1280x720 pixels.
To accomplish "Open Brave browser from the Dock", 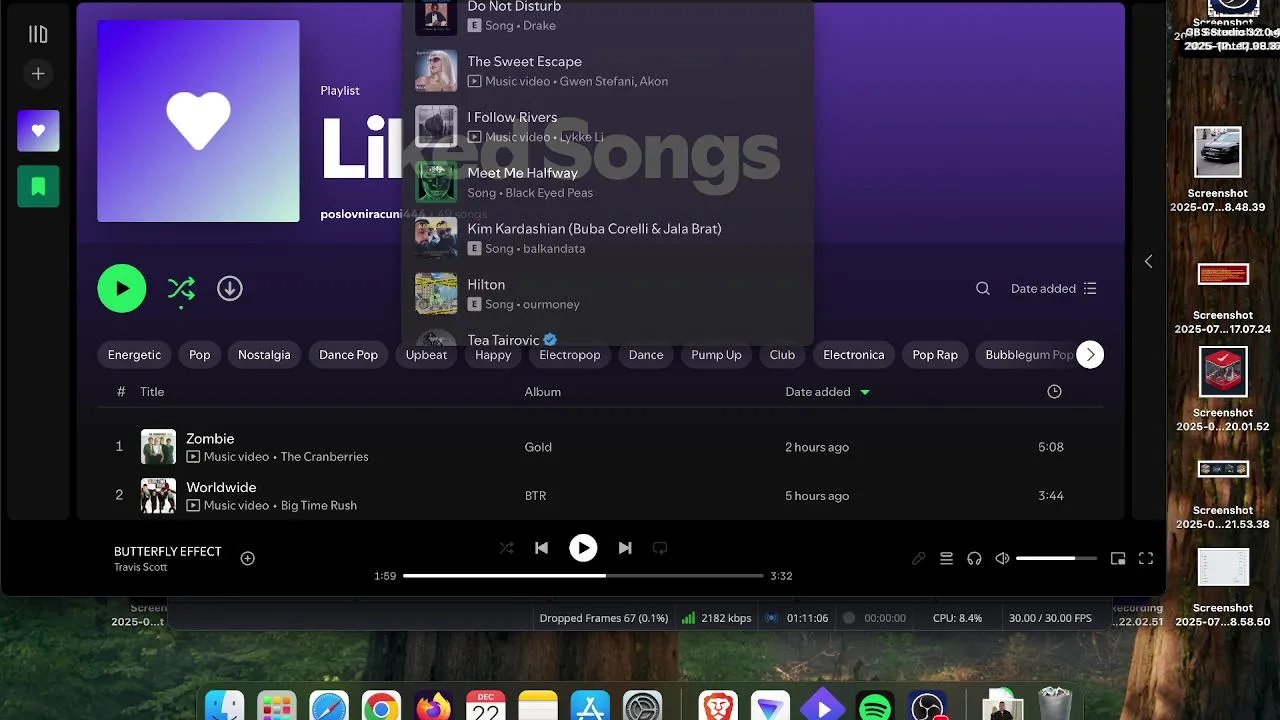I will [x=718, y=706].
